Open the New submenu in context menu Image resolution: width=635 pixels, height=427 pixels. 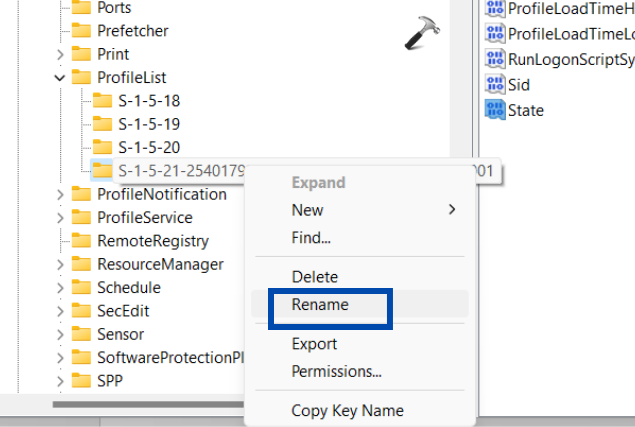click(360, 210)
